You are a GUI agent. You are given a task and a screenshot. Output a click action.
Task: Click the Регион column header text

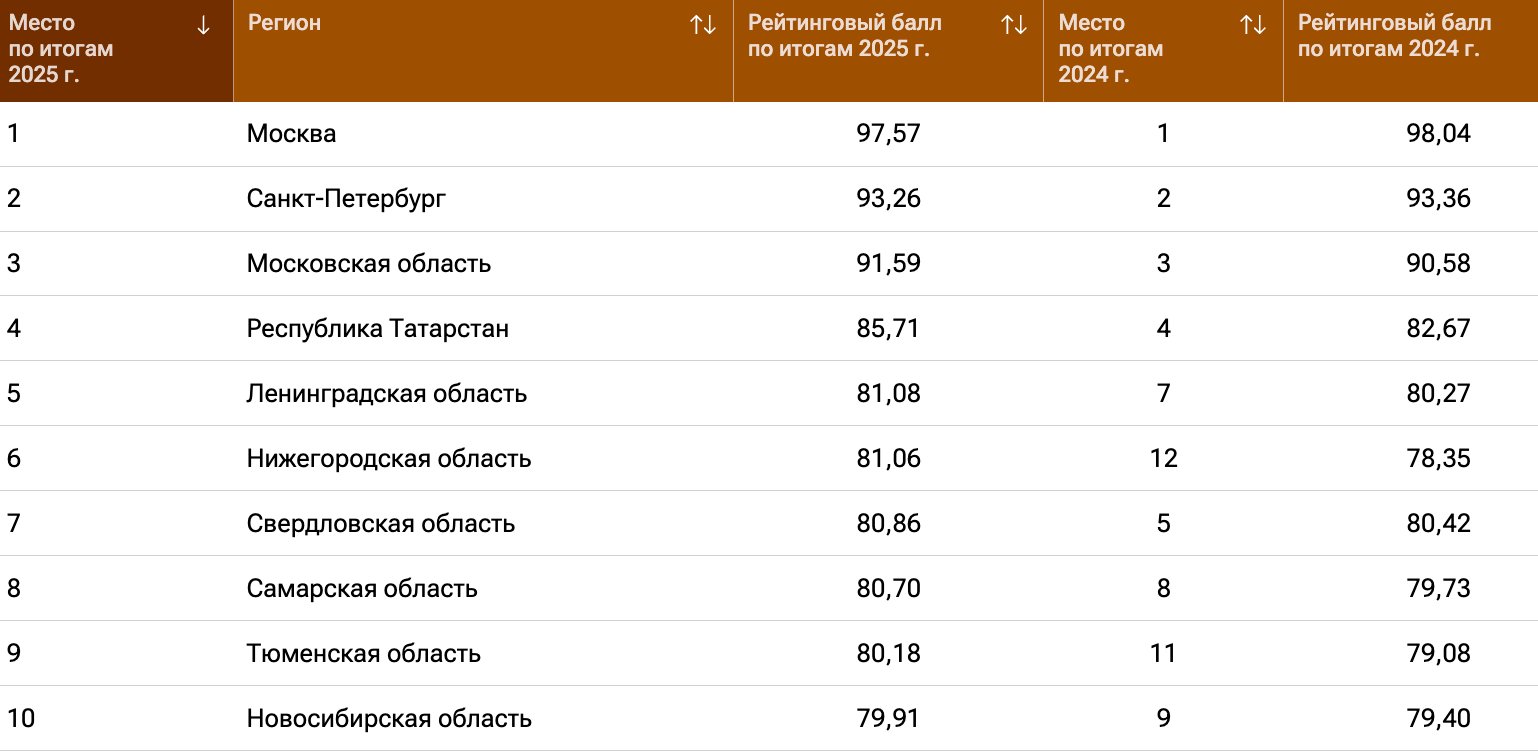284,23
